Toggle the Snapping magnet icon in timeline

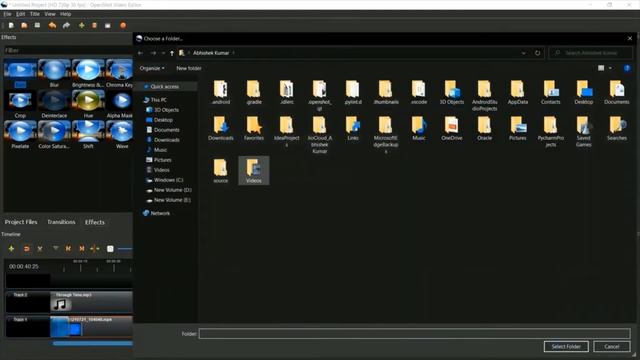click(x=26, y=249)
